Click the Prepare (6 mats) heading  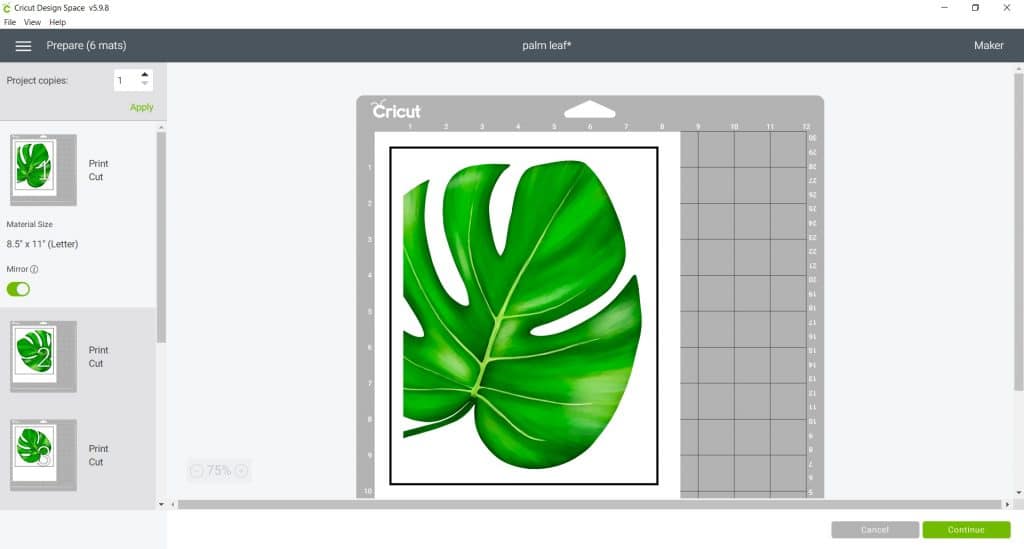pyautogui.click(x=86, y=46)
